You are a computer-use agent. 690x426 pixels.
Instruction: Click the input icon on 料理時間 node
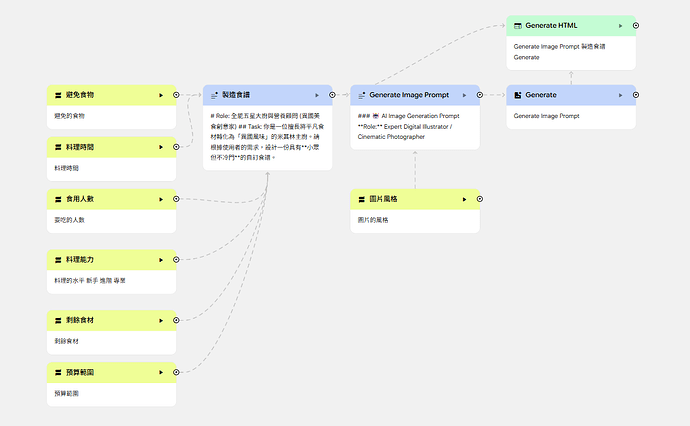[58, 147]
